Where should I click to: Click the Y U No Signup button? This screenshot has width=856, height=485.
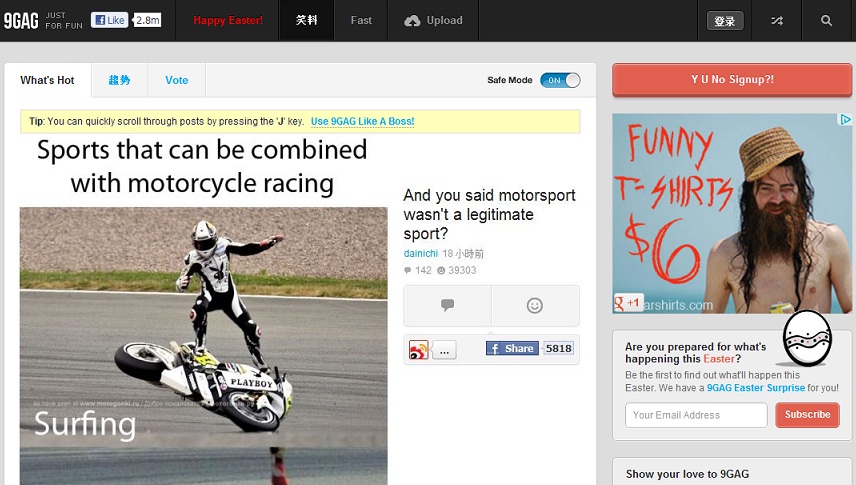(x=732, y=80)
